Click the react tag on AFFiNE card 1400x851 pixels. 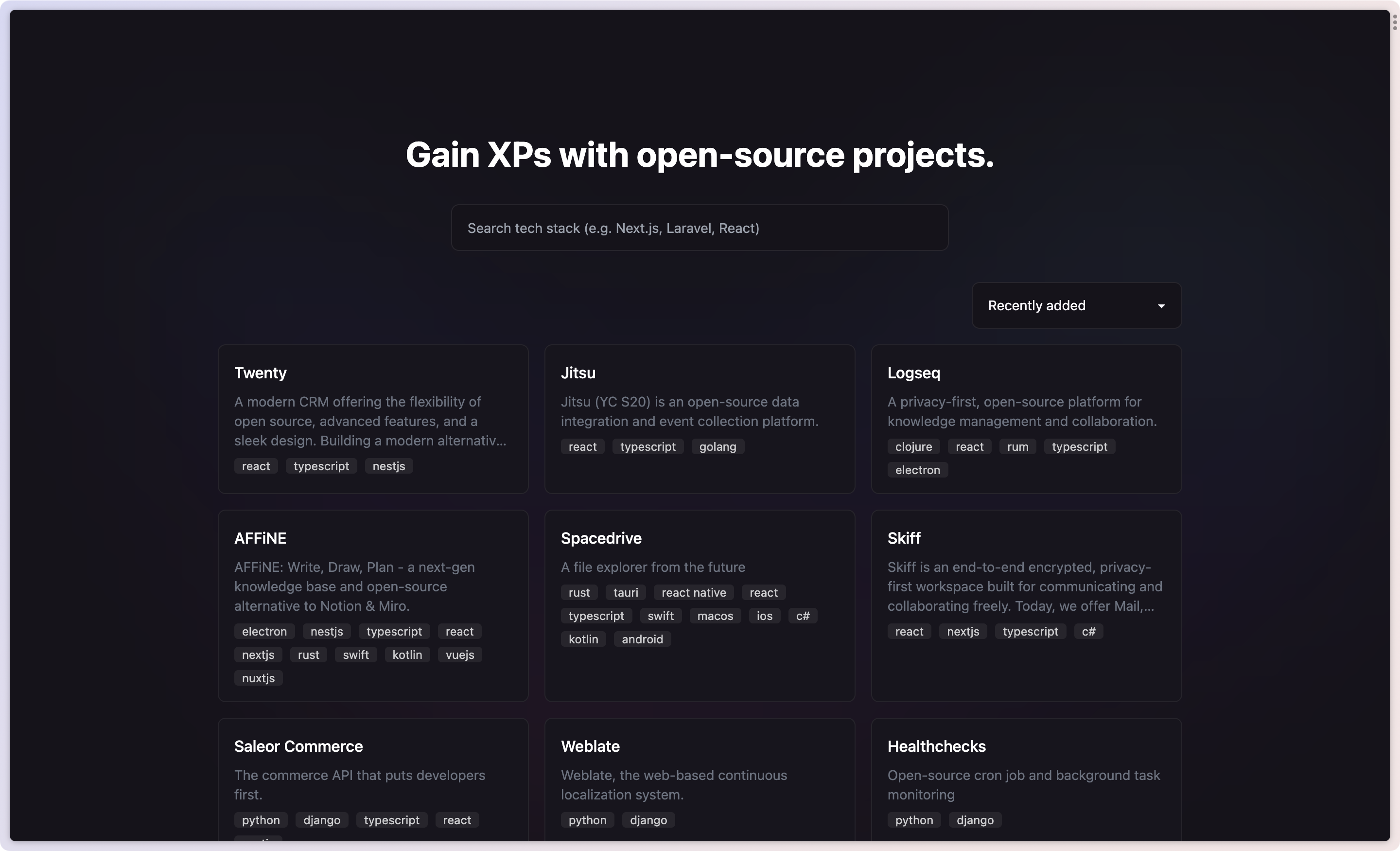coord(460,632)
